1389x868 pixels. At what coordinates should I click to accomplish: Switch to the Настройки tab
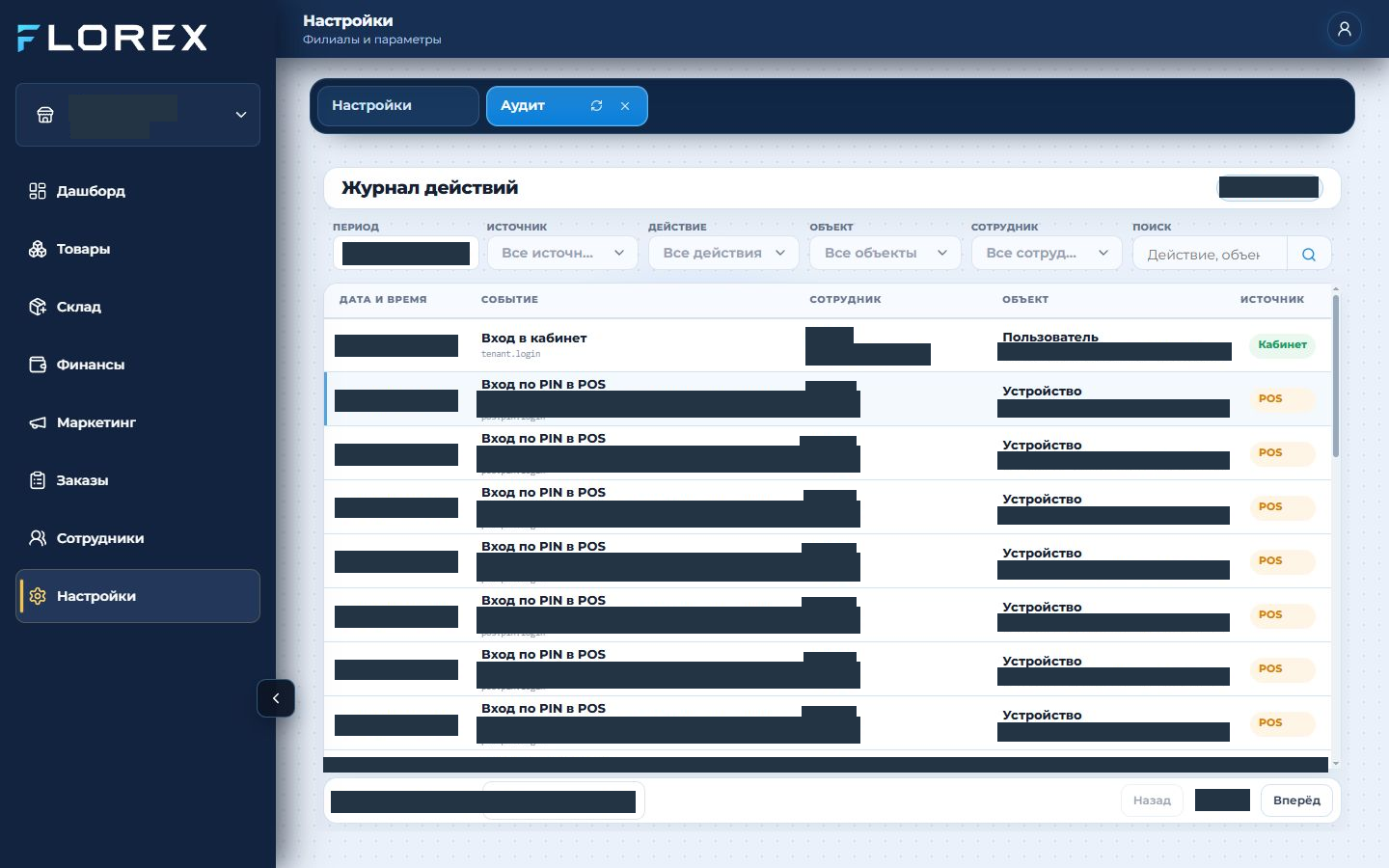coord(397,106)
